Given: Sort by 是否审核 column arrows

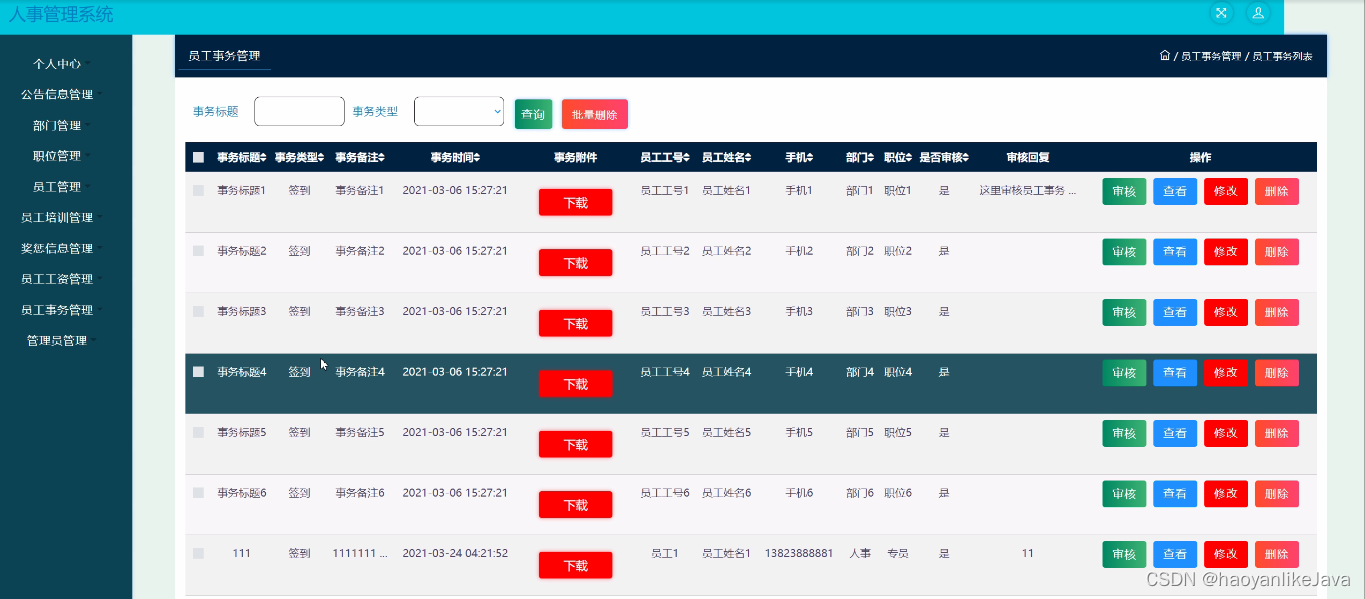Looking at the screenshot, I should [967, 158].
